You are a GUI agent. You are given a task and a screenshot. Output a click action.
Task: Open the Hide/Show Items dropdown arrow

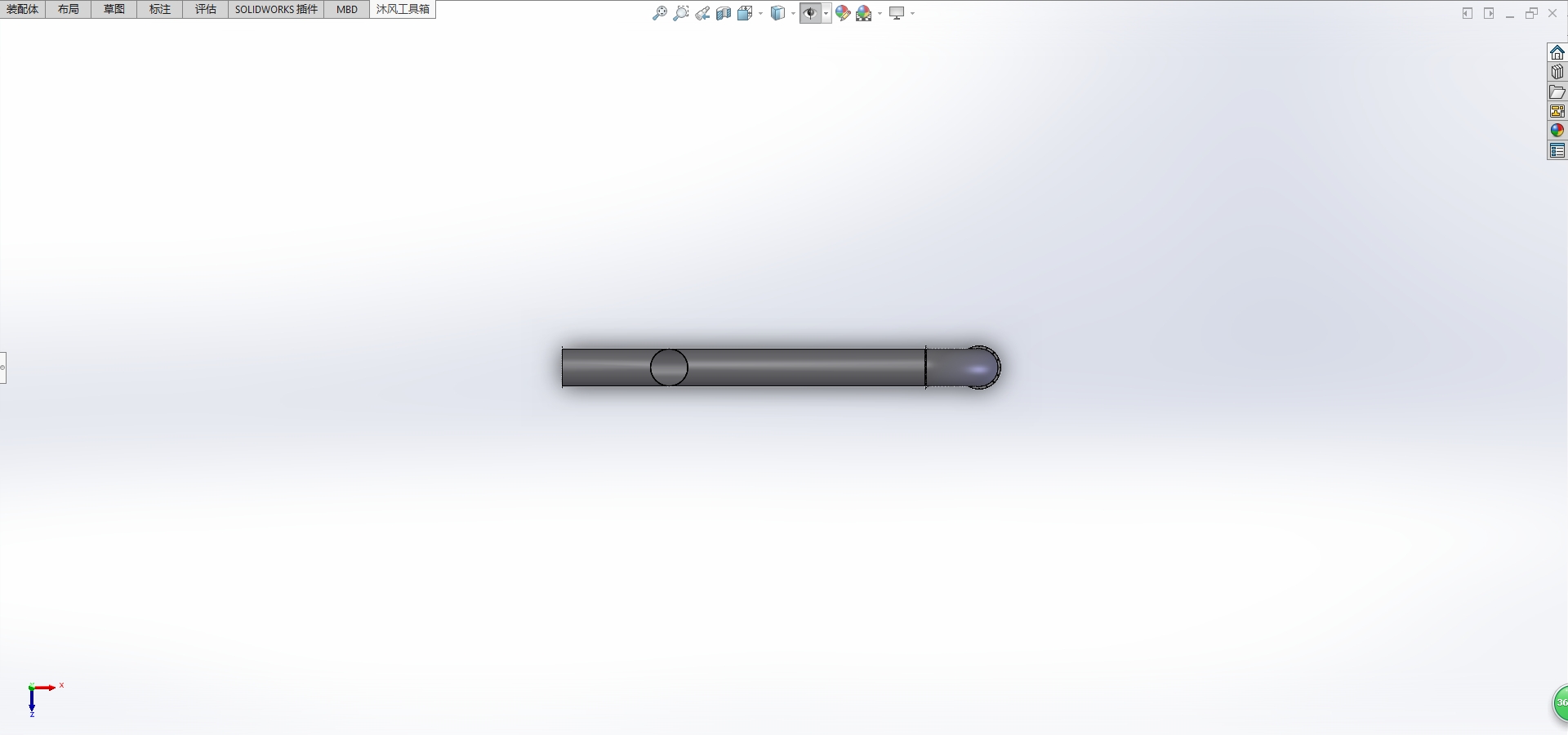click(x=826, y=13)
